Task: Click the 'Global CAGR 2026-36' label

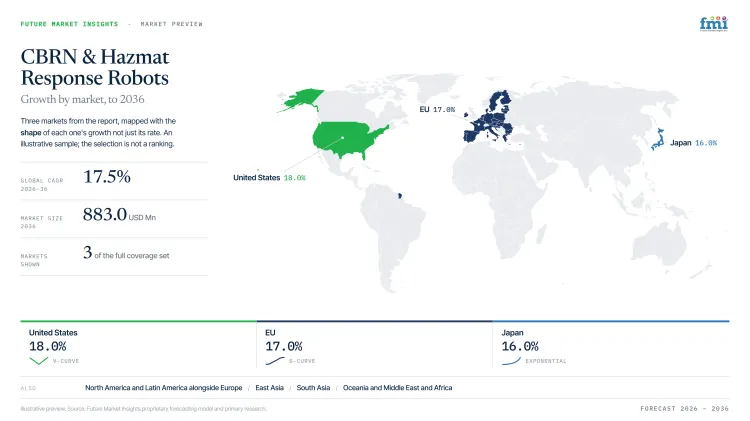Action: click(x=42, y=185)
